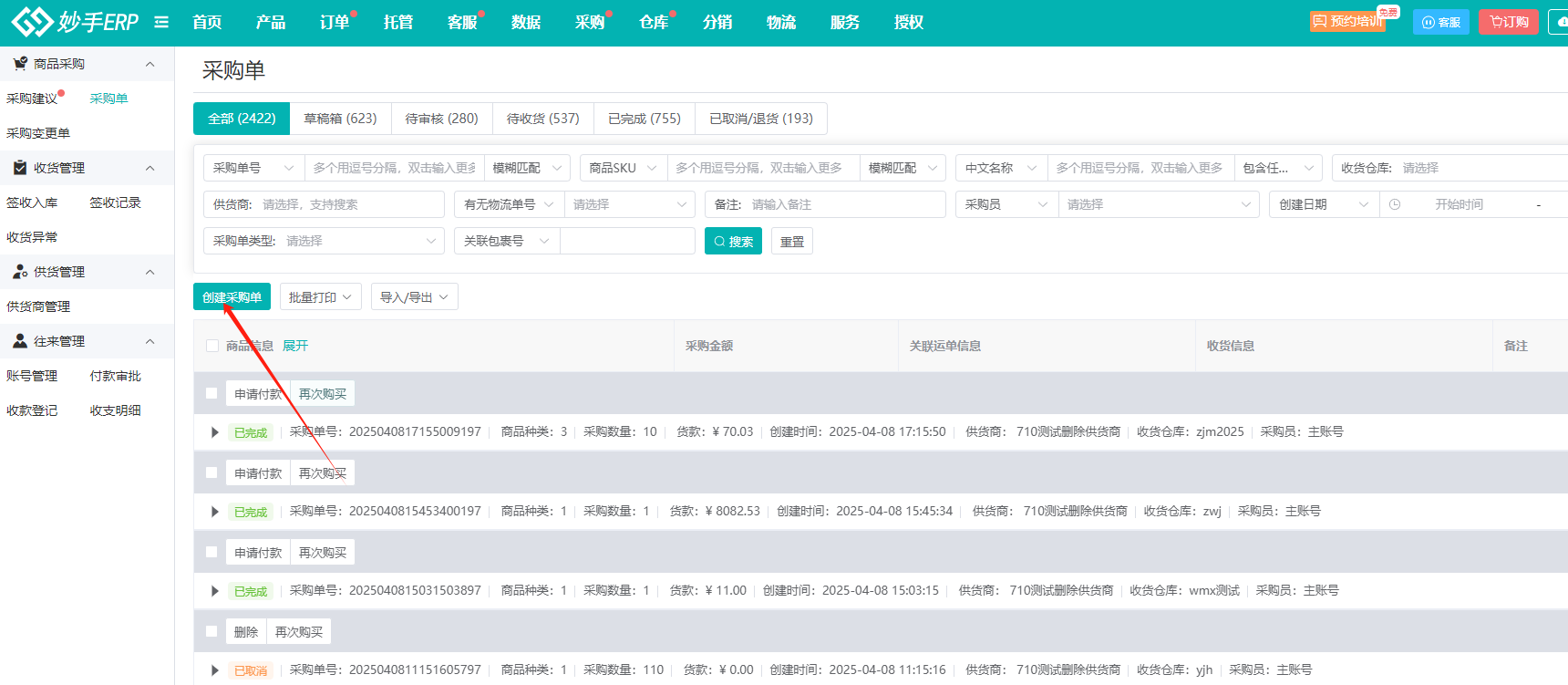Viewport: 1568px width, 685px height.
Task: Click 删除 for the cancelled order
Action: (246, 632)
